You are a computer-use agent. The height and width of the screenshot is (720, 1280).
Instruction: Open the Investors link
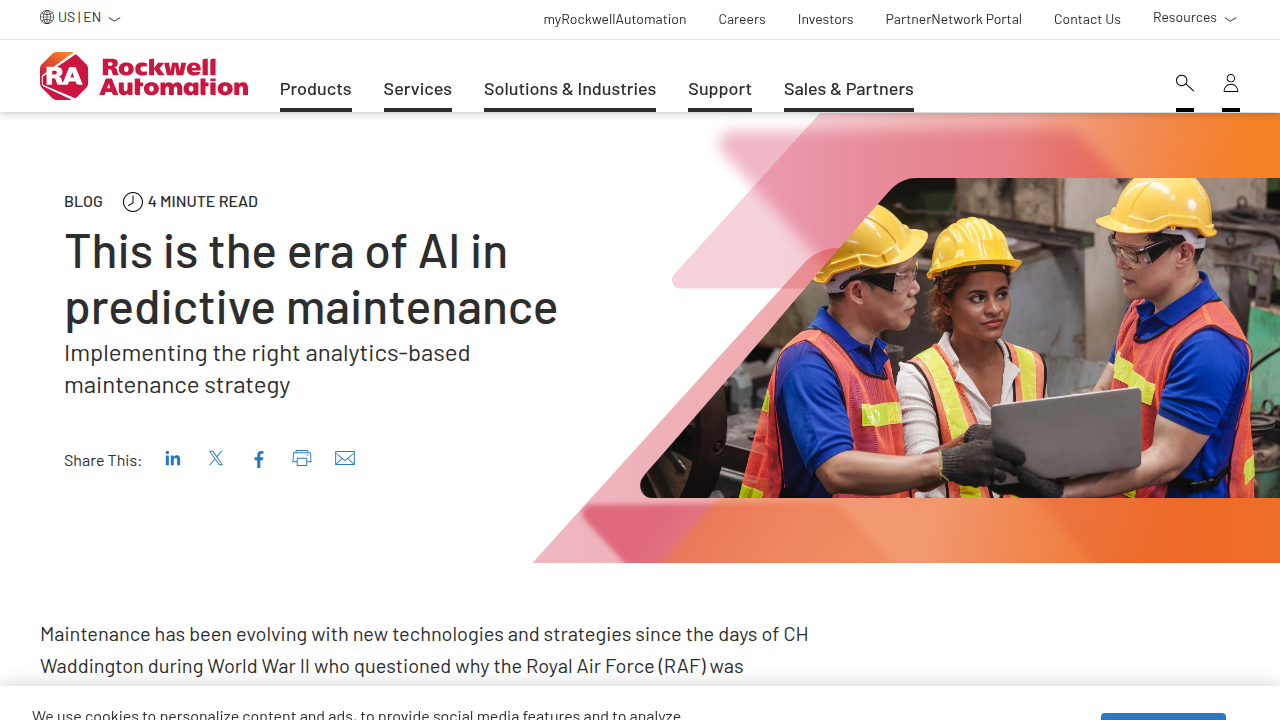(826, 19)
